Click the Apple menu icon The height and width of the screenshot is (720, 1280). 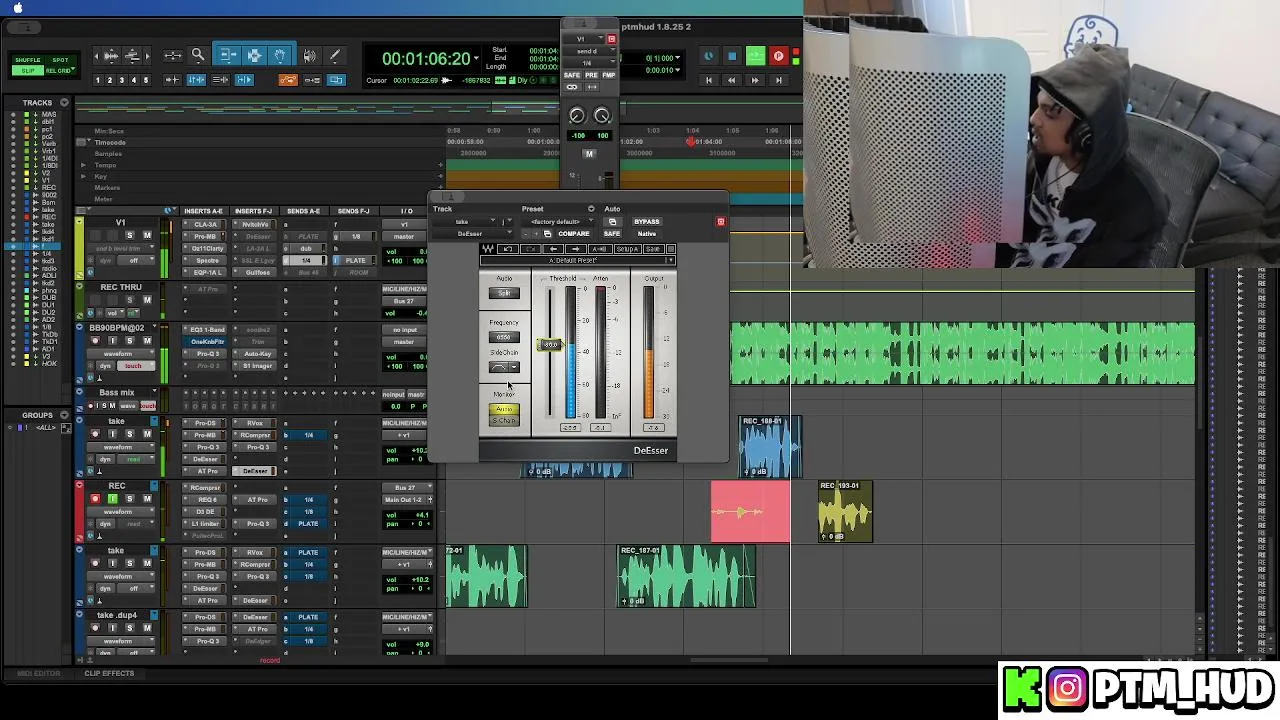click(17, 7)
